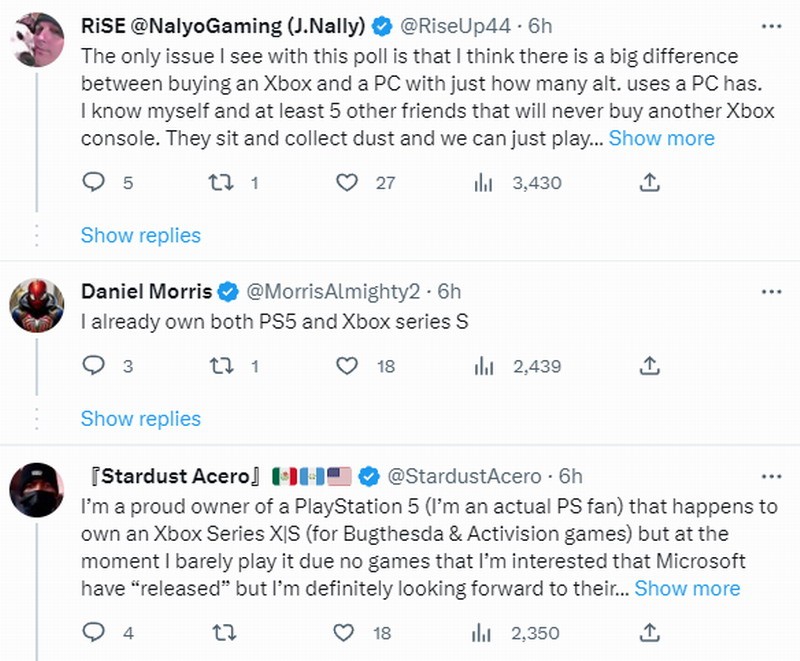Image resolution: width=800 pixels, height=661 pixels.
Task: View analytics showing 3,430 views
Action: coord(484,182)
